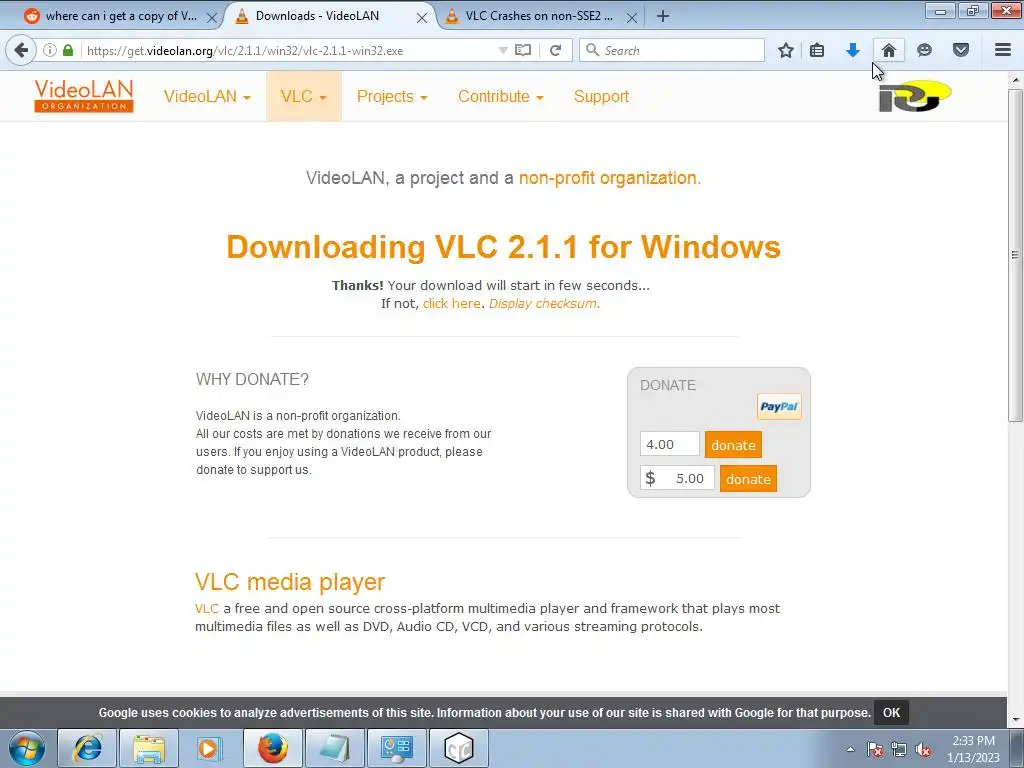Show site information icon in address bar
The width and height of the screenshot is (1024, 768).
coord(50,50)
